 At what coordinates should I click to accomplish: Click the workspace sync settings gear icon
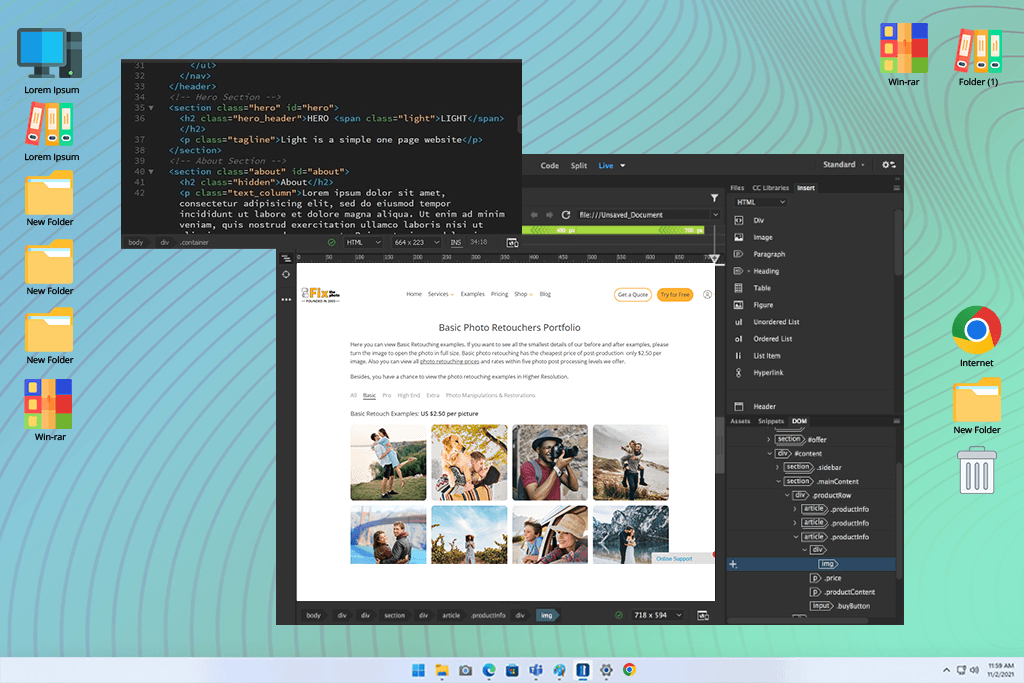pyautogui.click(x=888, y=165)
